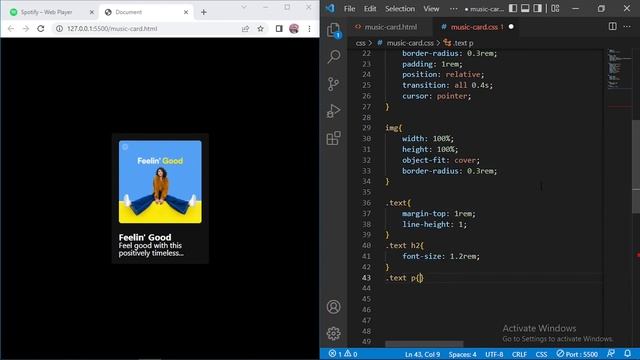The height and width of the screenshot is (360, 640).
Task: Open the Customize Layout icon
Action: click(555, 8)
